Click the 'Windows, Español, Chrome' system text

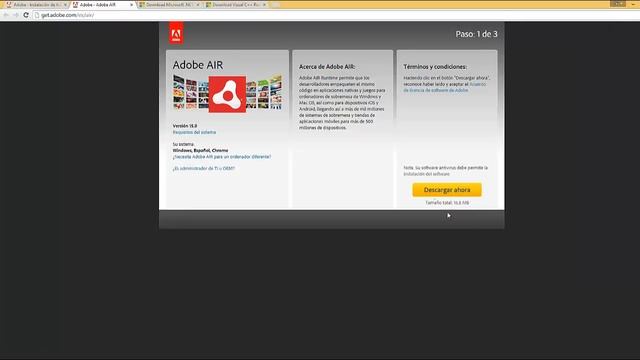200,150
